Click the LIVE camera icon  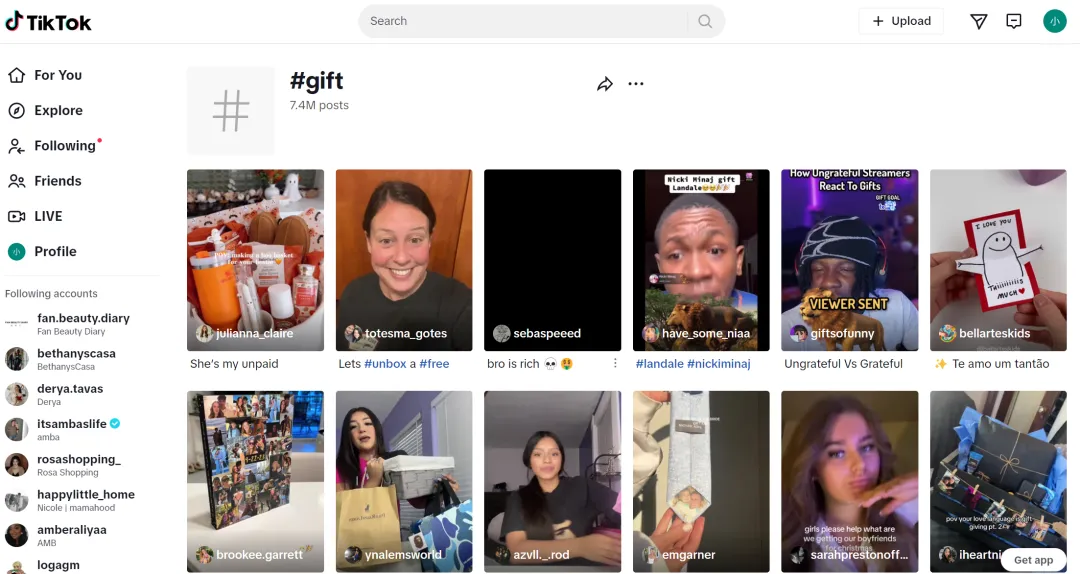(x=17, y=216)
